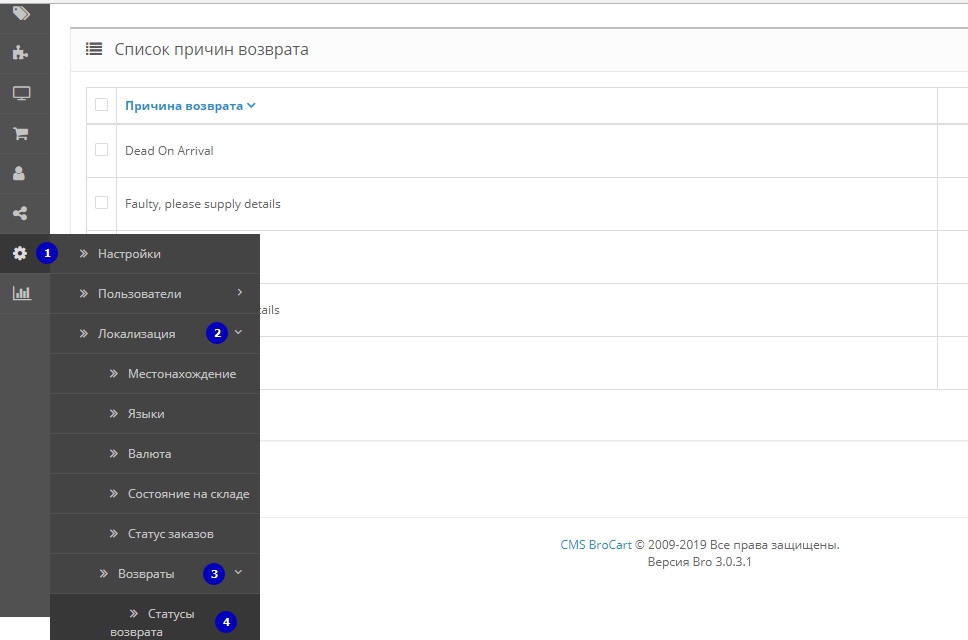Click the Dead On Arrival row text
Image resolution: width=968 pixels, height=640 pixels.
click(169, 151)
